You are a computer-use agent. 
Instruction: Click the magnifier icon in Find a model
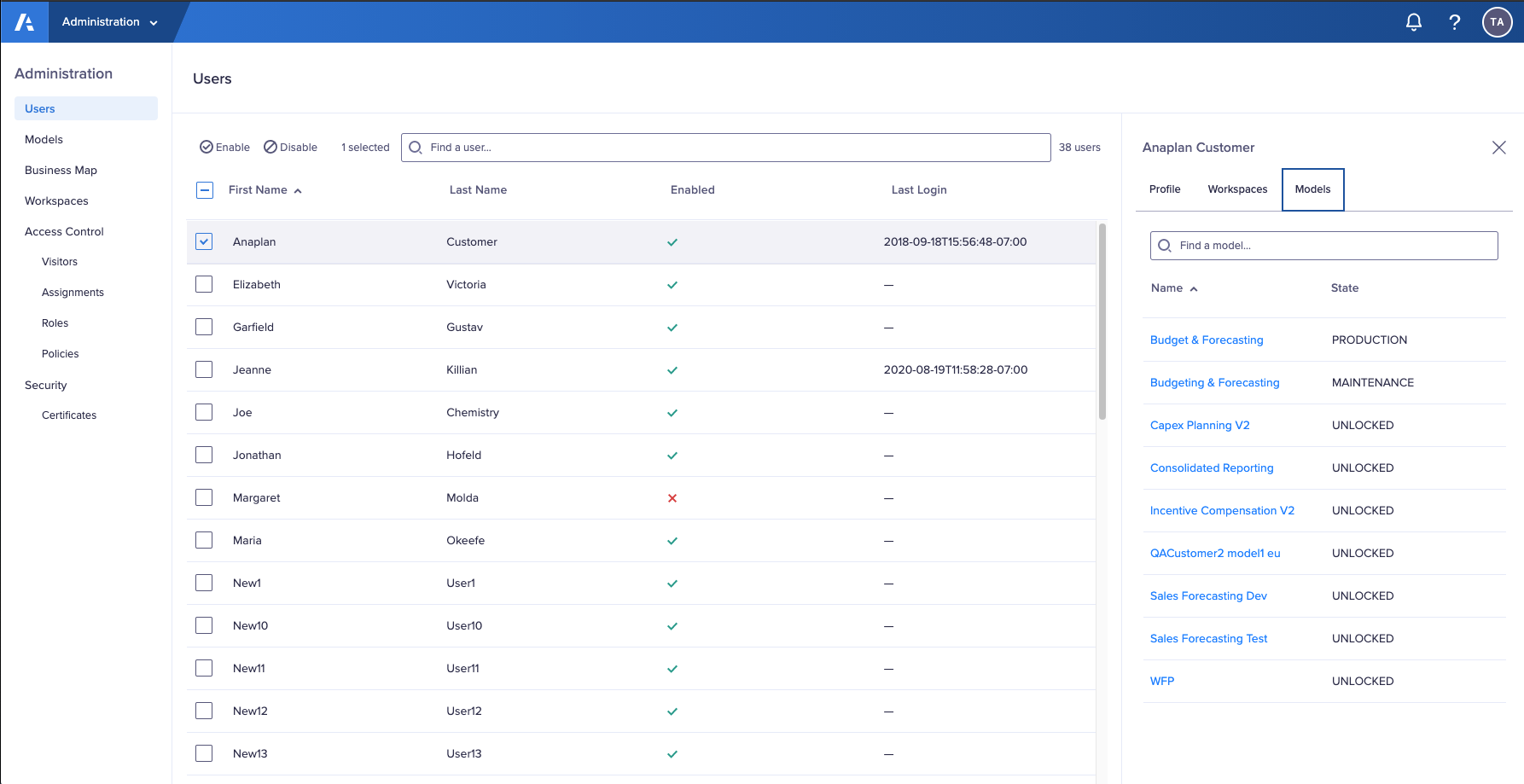pos(1165,246)
